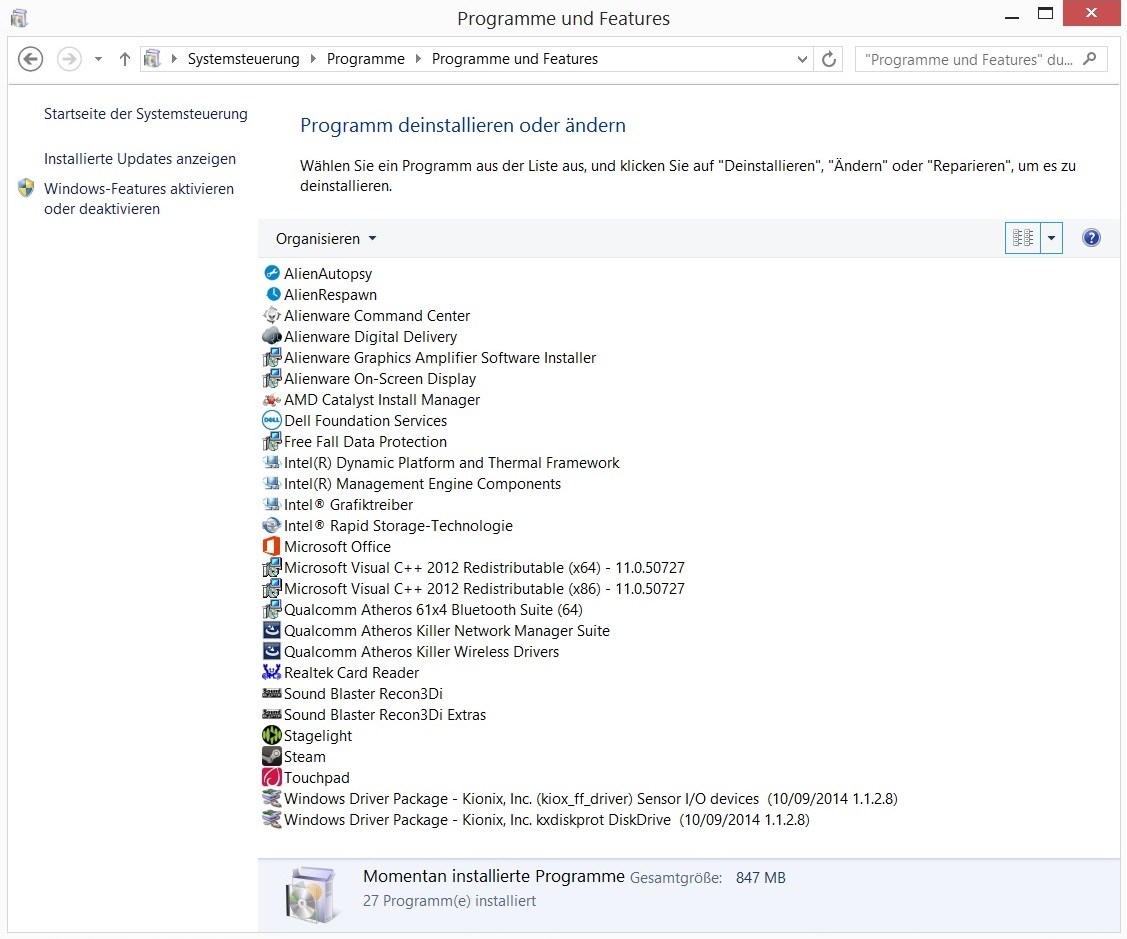
Task: Select Visual C++ 2012 Redistributable (x86) entry
Action: [x=484, y=588]
